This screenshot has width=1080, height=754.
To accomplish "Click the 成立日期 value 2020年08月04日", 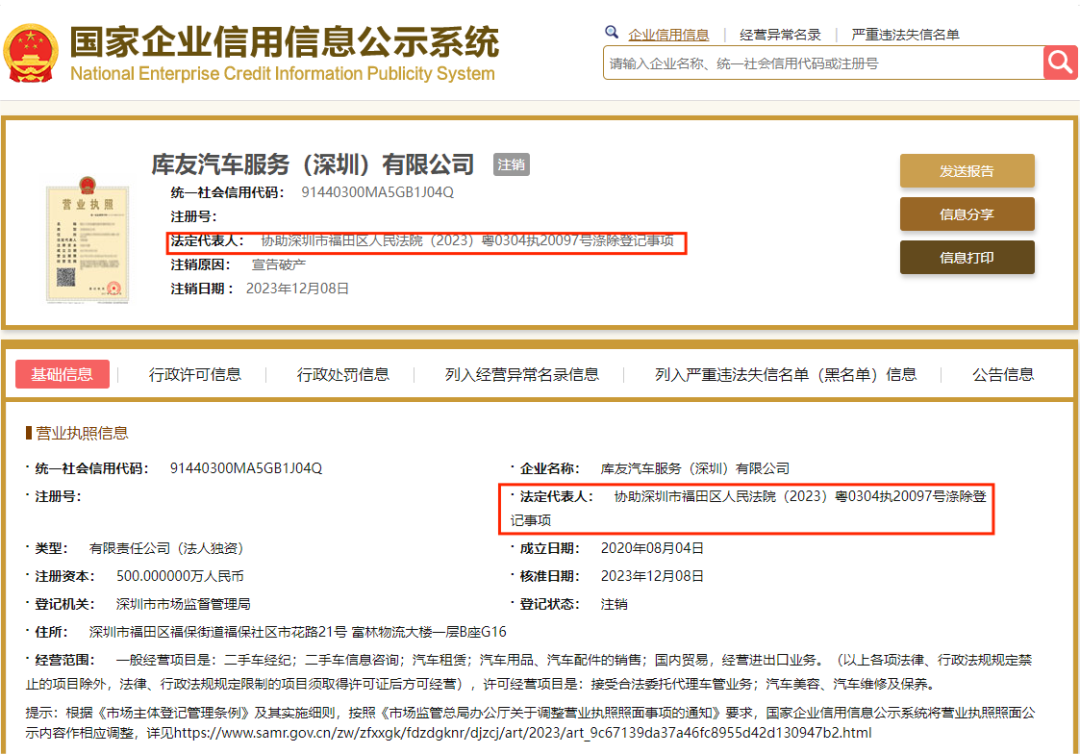I will click(x=652, y=548).
